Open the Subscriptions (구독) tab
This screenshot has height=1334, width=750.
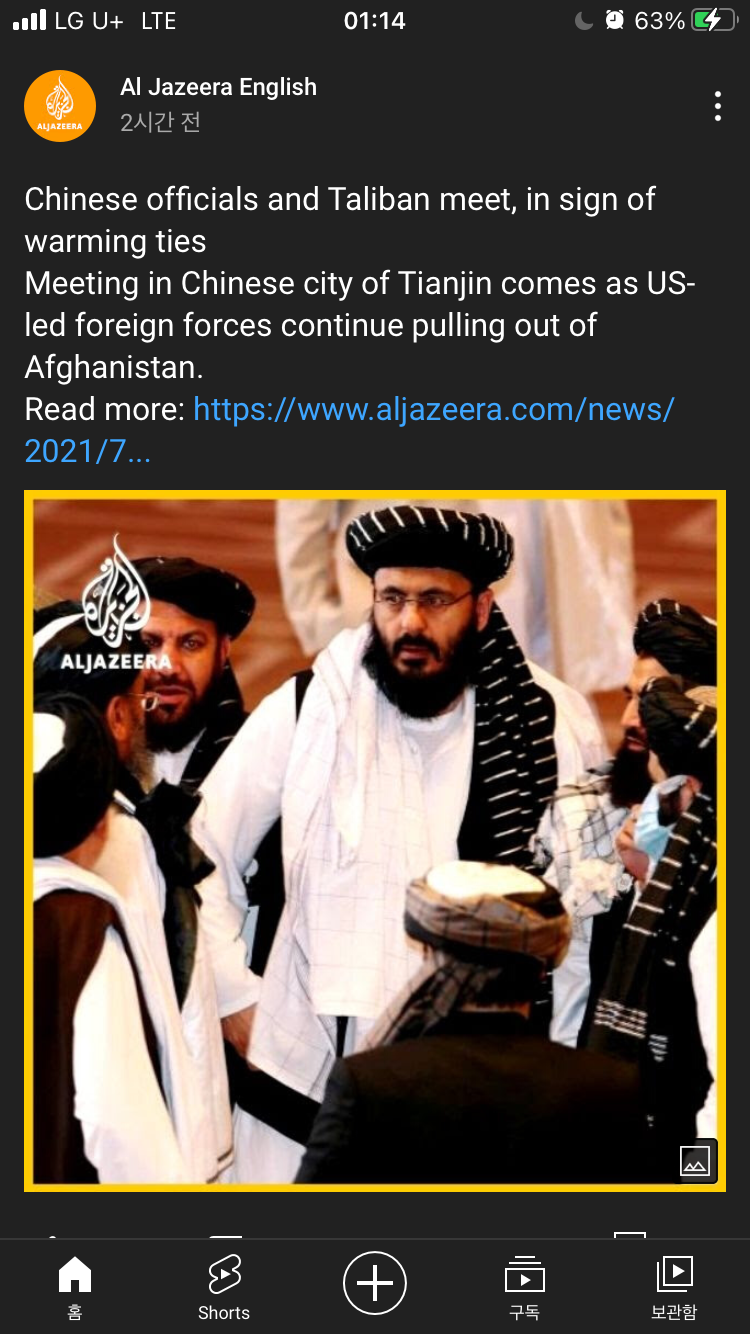click(x=525, y=1288)
